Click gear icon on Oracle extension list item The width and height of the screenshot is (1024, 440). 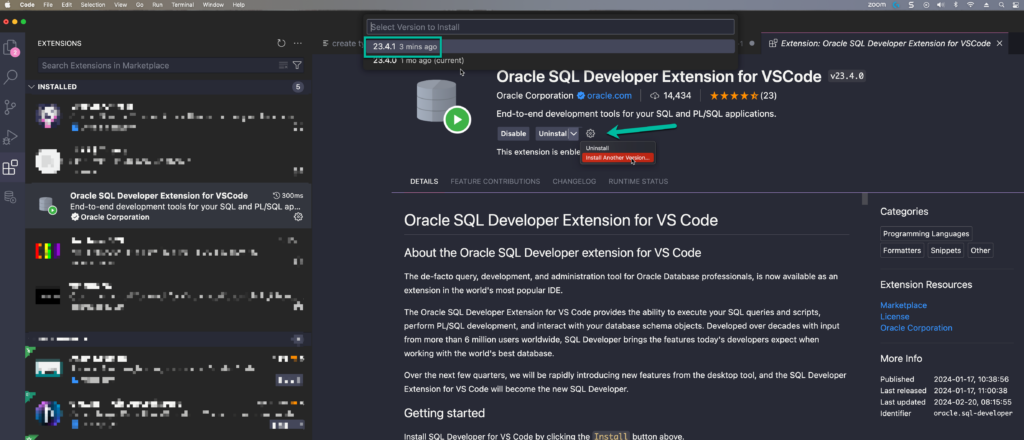tap(297, 216)
